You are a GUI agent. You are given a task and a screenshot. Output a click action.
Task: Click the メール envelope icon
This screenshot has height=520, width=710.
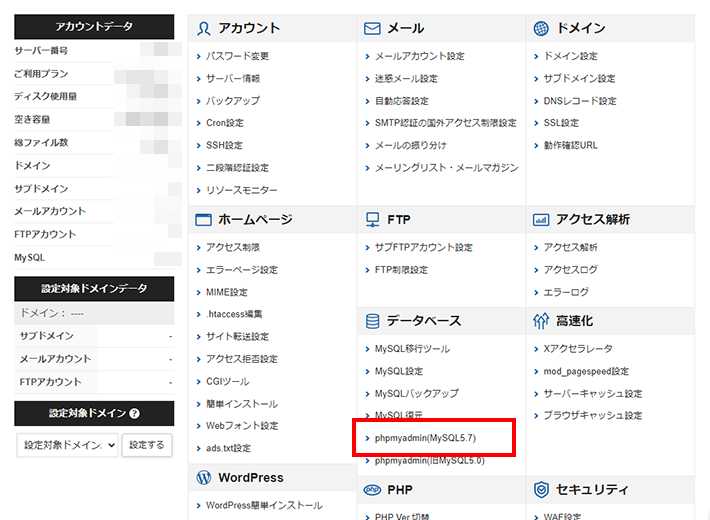point(372,29)
